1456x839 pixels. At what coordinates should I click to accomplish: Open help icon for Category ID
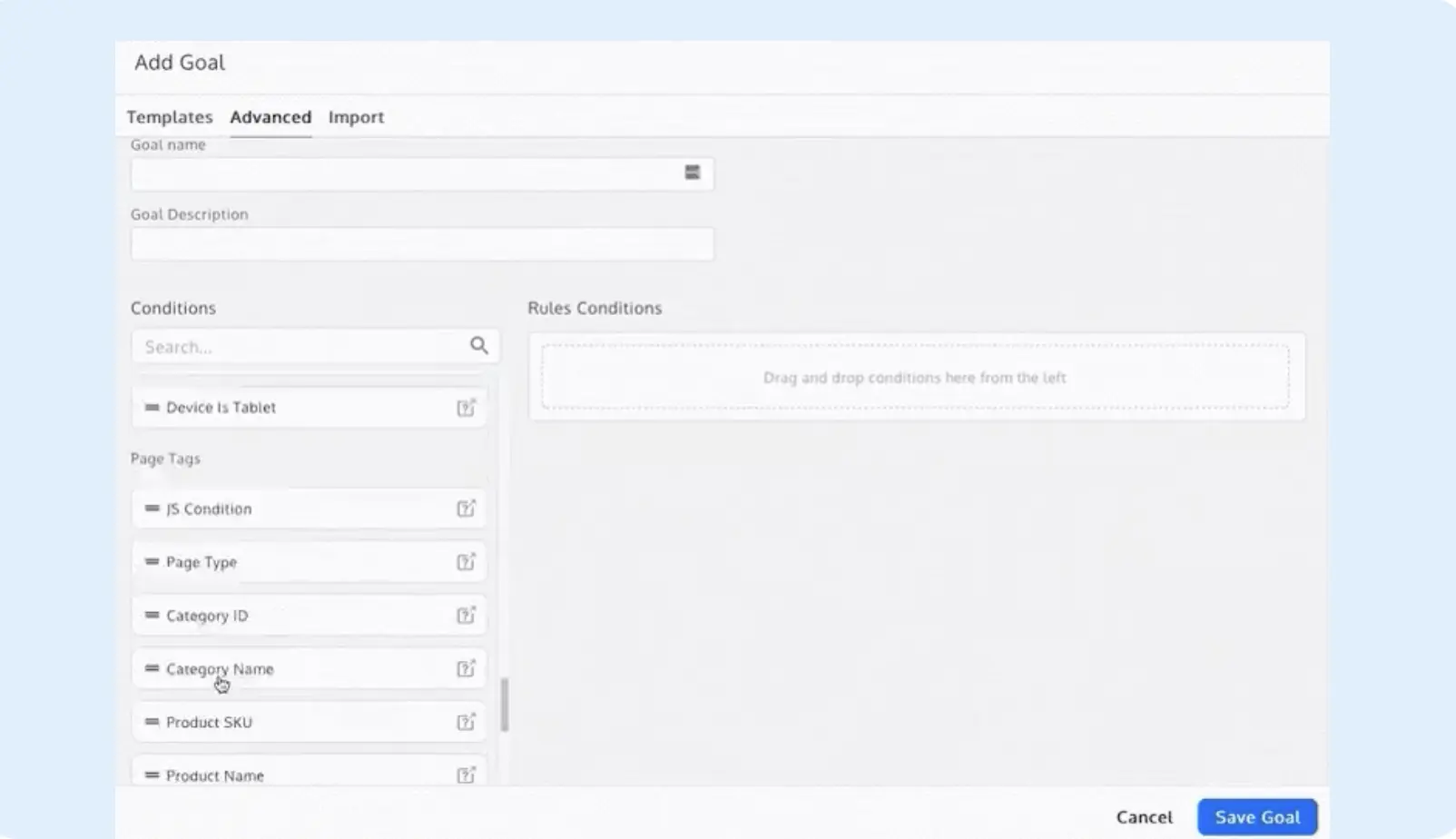pos(466,616)
